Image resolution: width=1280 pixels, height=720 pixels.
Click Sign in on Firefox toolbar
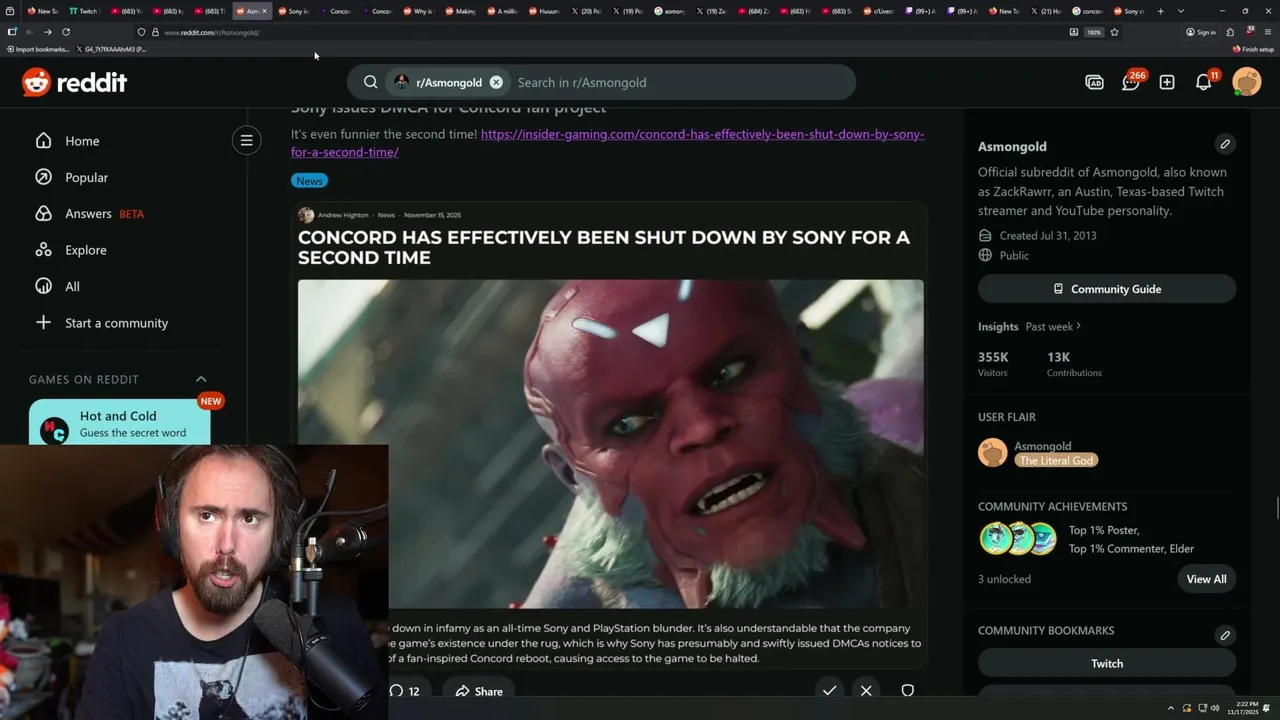(1201, 32)
